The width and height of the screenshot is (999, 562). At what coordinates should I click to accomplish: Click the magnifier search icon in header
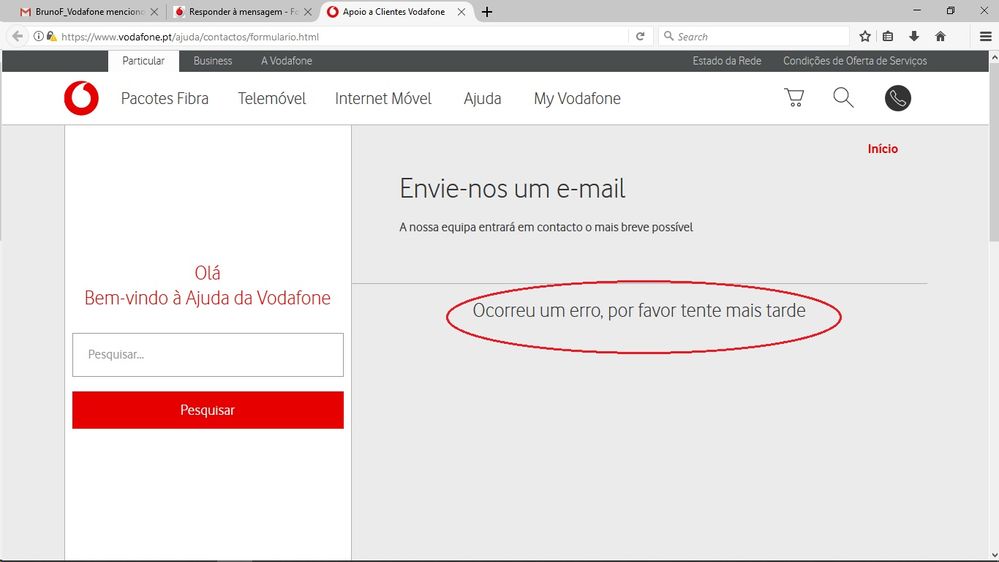[x=843, y=98]
